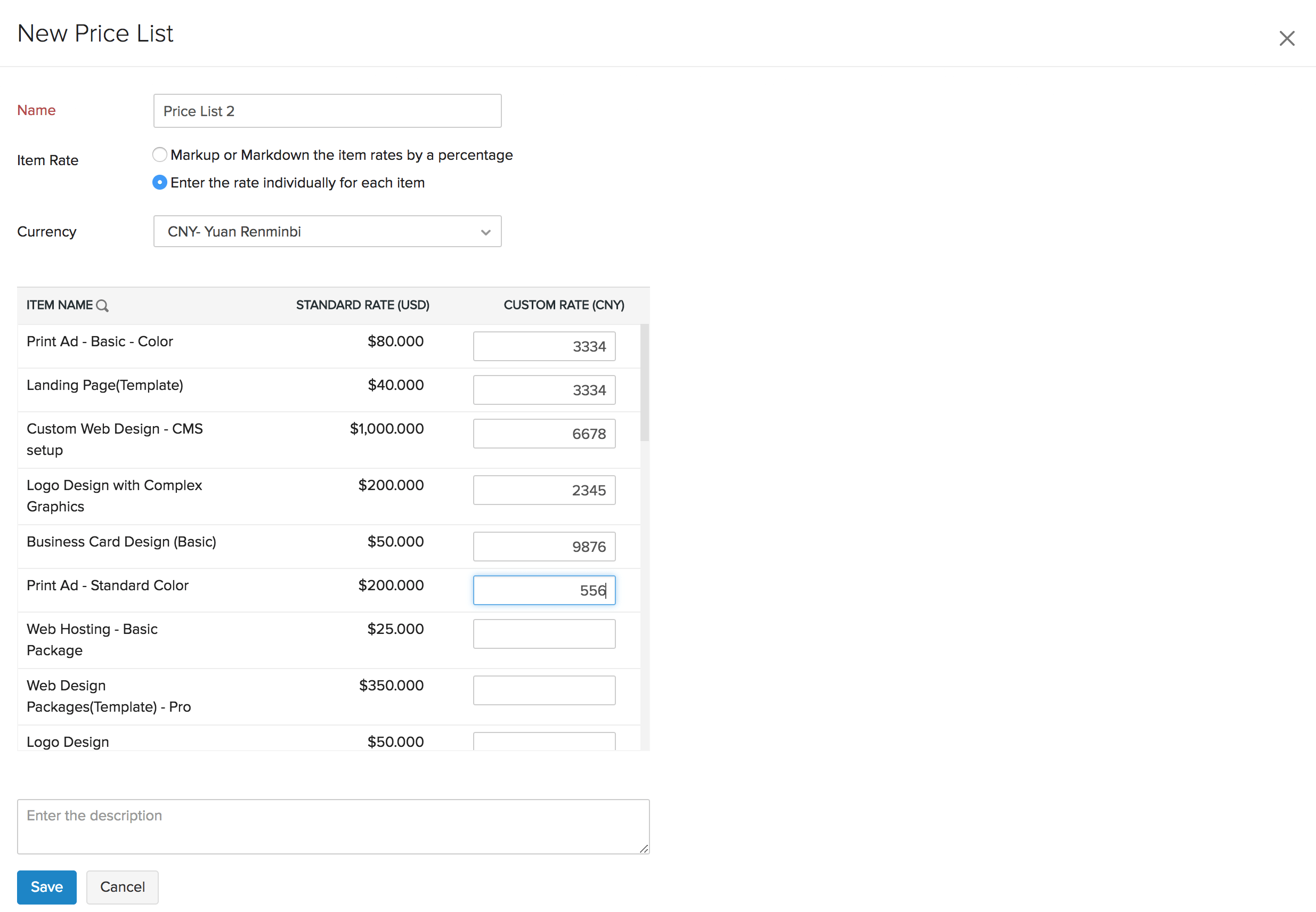1316x912 pixels.
Task: Click custom rate field for Print Ad - Basic - Color
Action: tap(544, 346)
